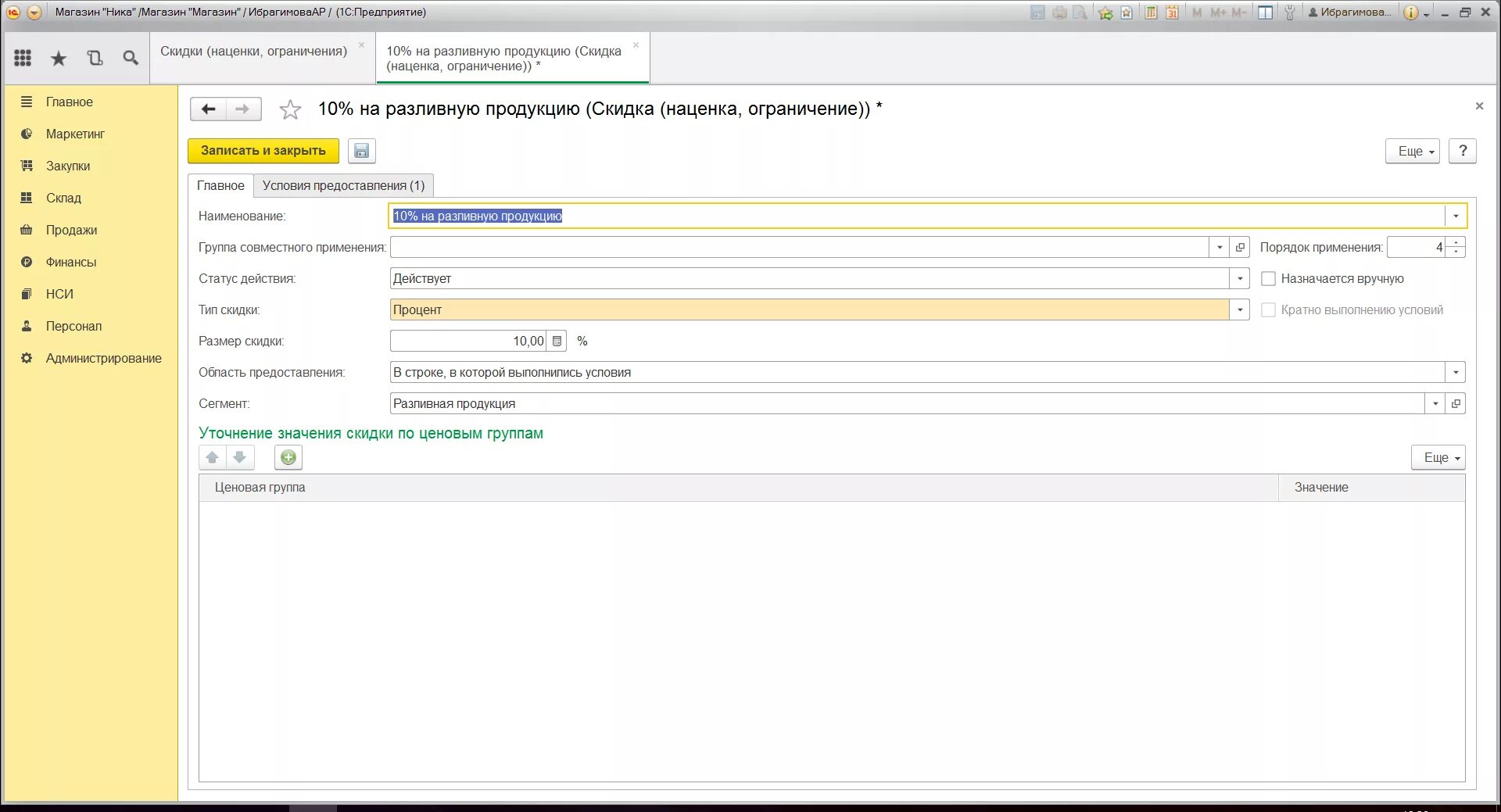Expand the Область предоставления dropdown

1456,372
